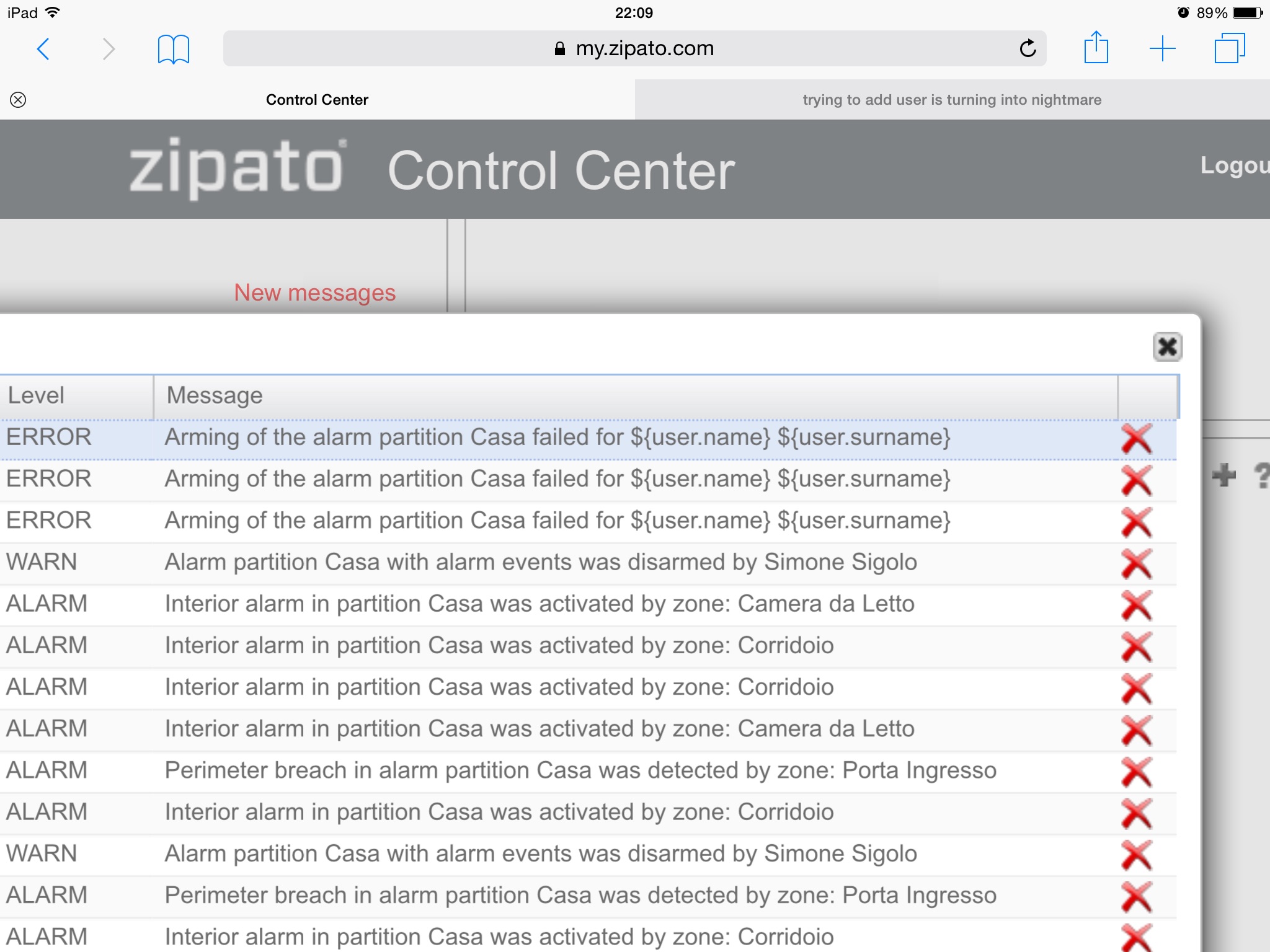Image resolution: width=1270 pixels, height=952 pixels.
Task: Open Safari share sheet
Action: tap(1096, 48)
